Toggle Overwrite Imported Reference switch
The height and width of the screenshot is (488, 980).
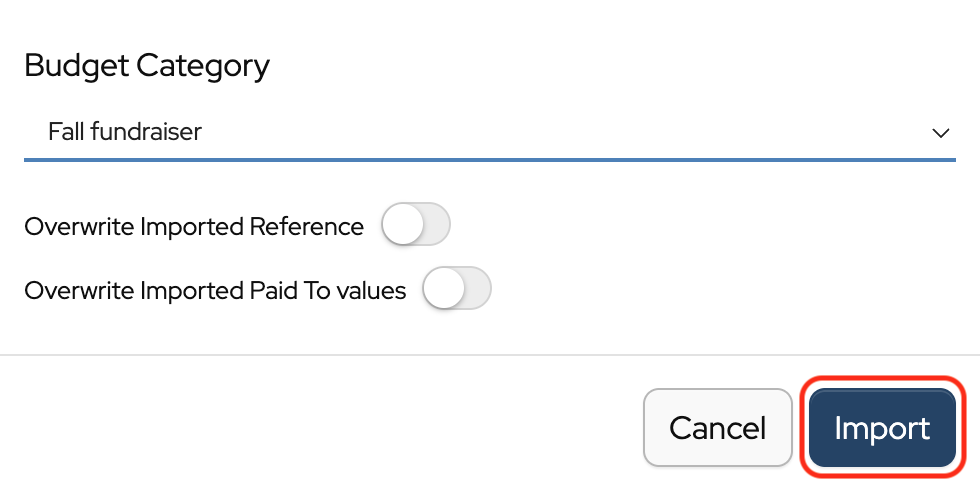click(x=416, y=226)
